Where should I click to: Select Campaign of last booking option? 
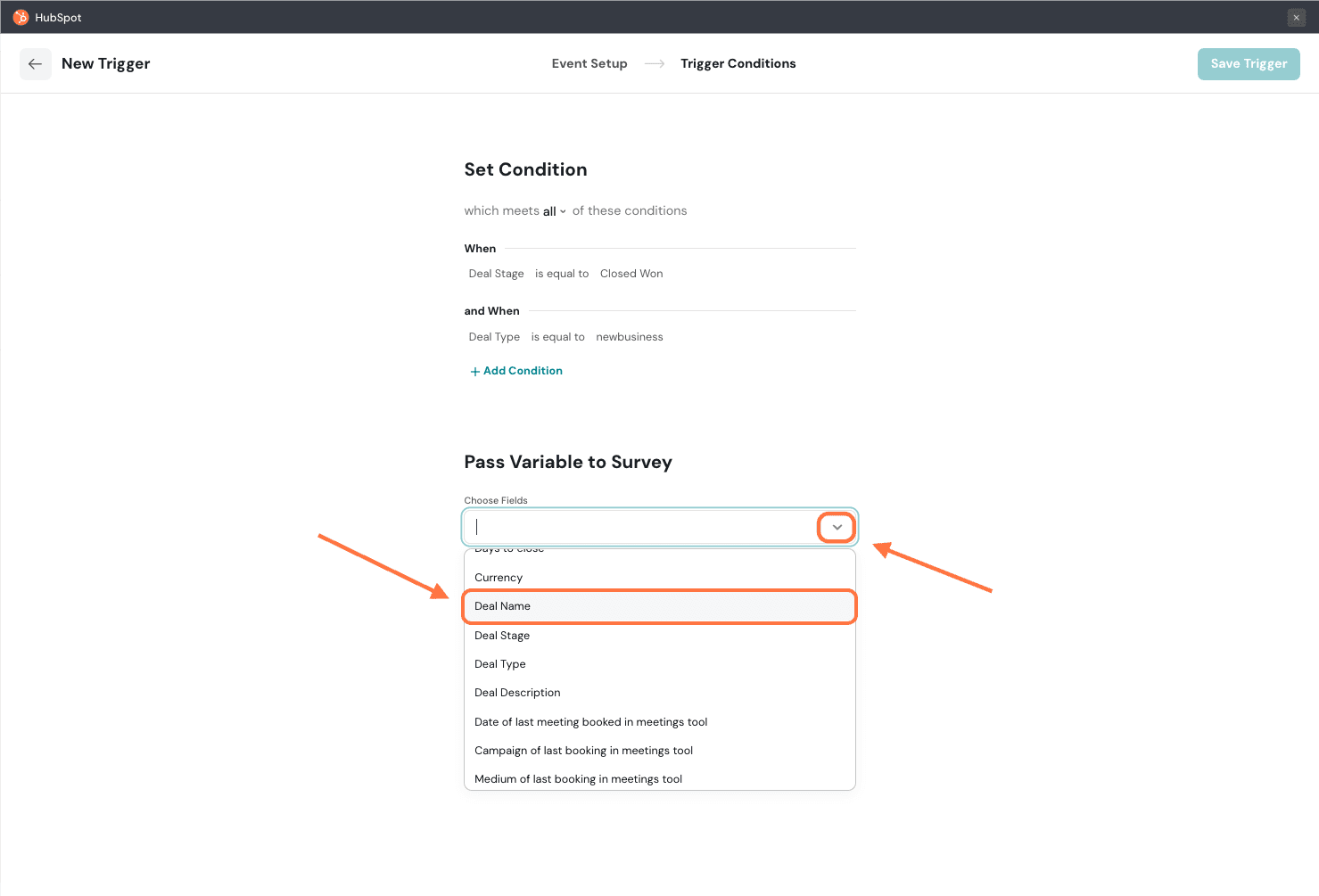click(x=583, y=751)
